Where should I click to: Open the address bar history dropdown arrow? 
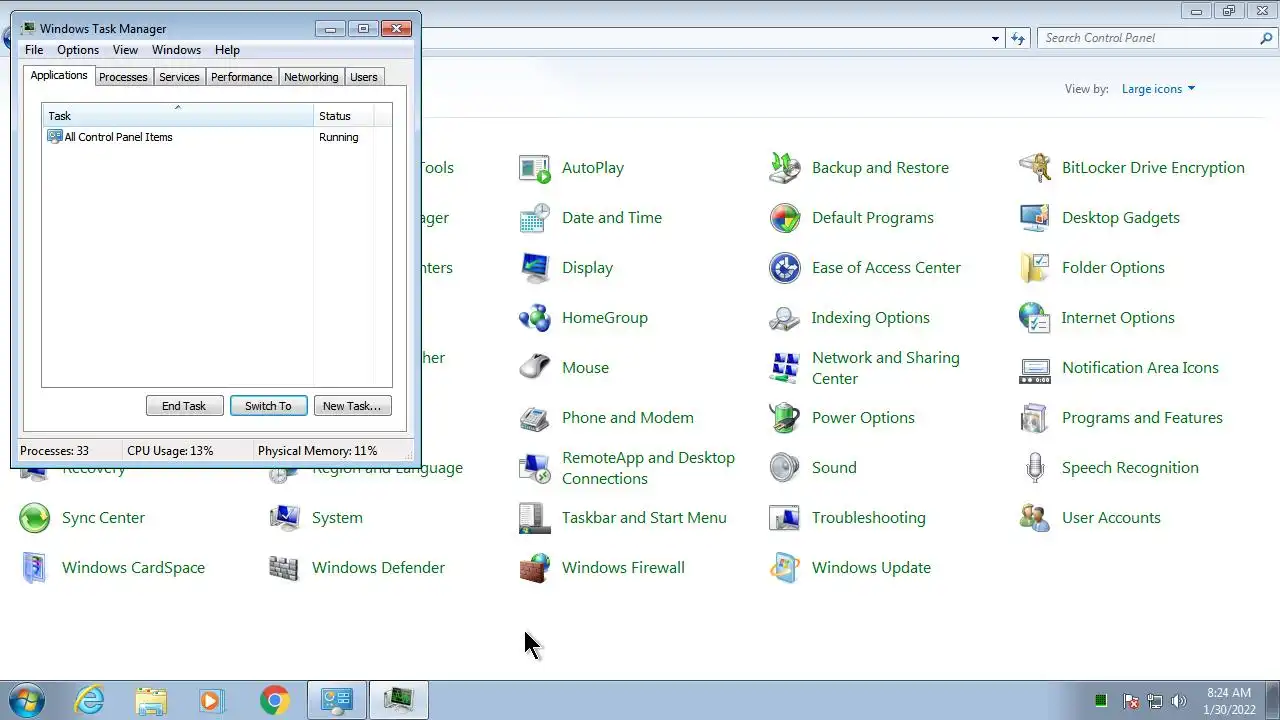(995, 39)
